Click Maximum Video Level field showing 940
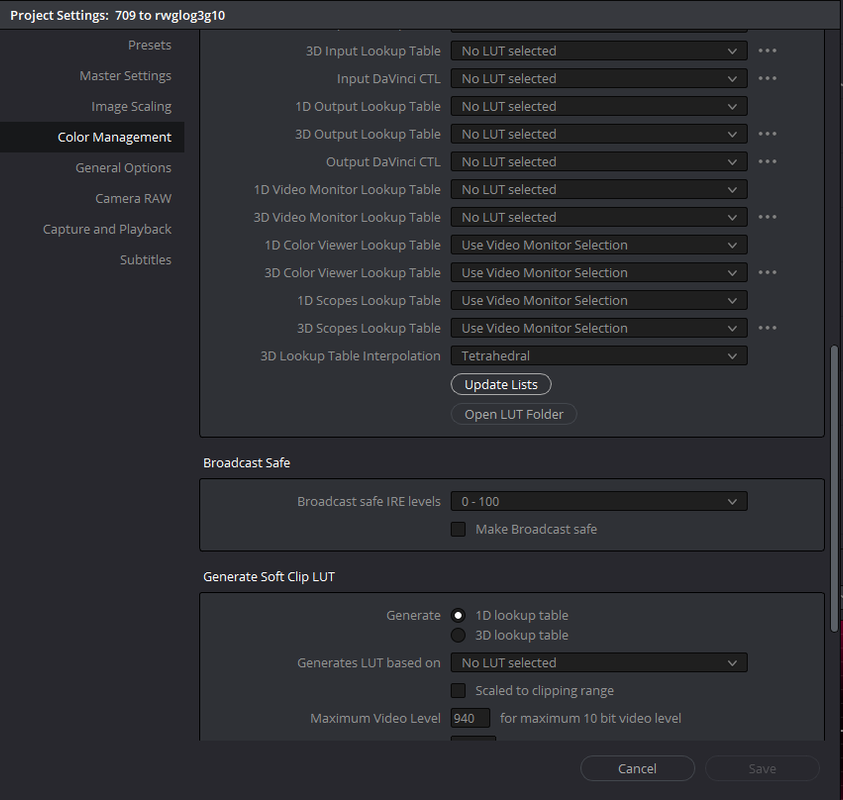843x800 pixels. [470, 718]
